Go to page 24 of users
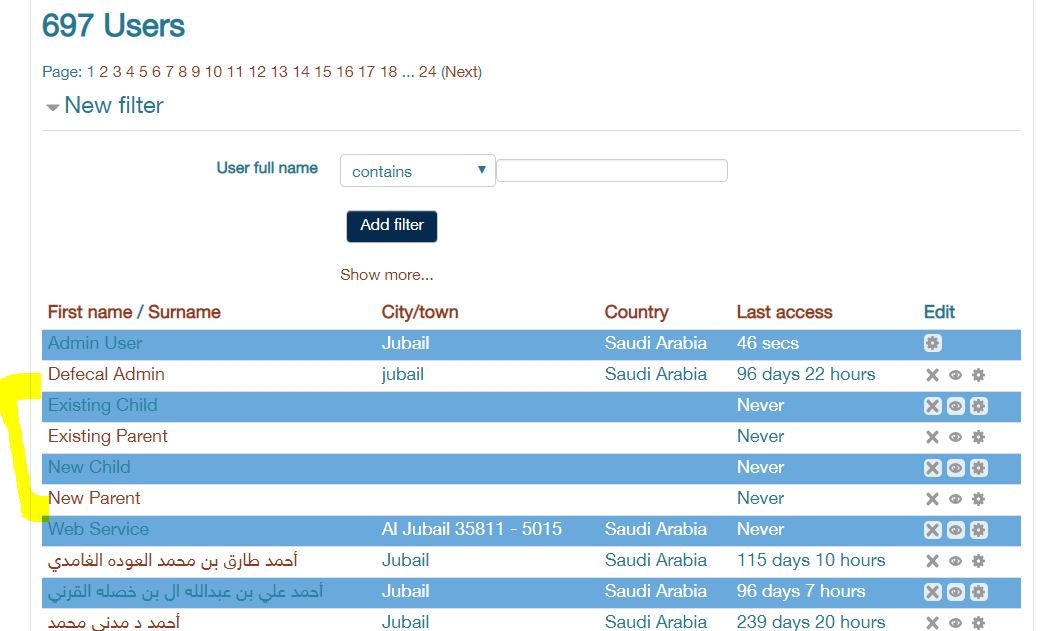1046x631 pixels. [x=427, y=72]
